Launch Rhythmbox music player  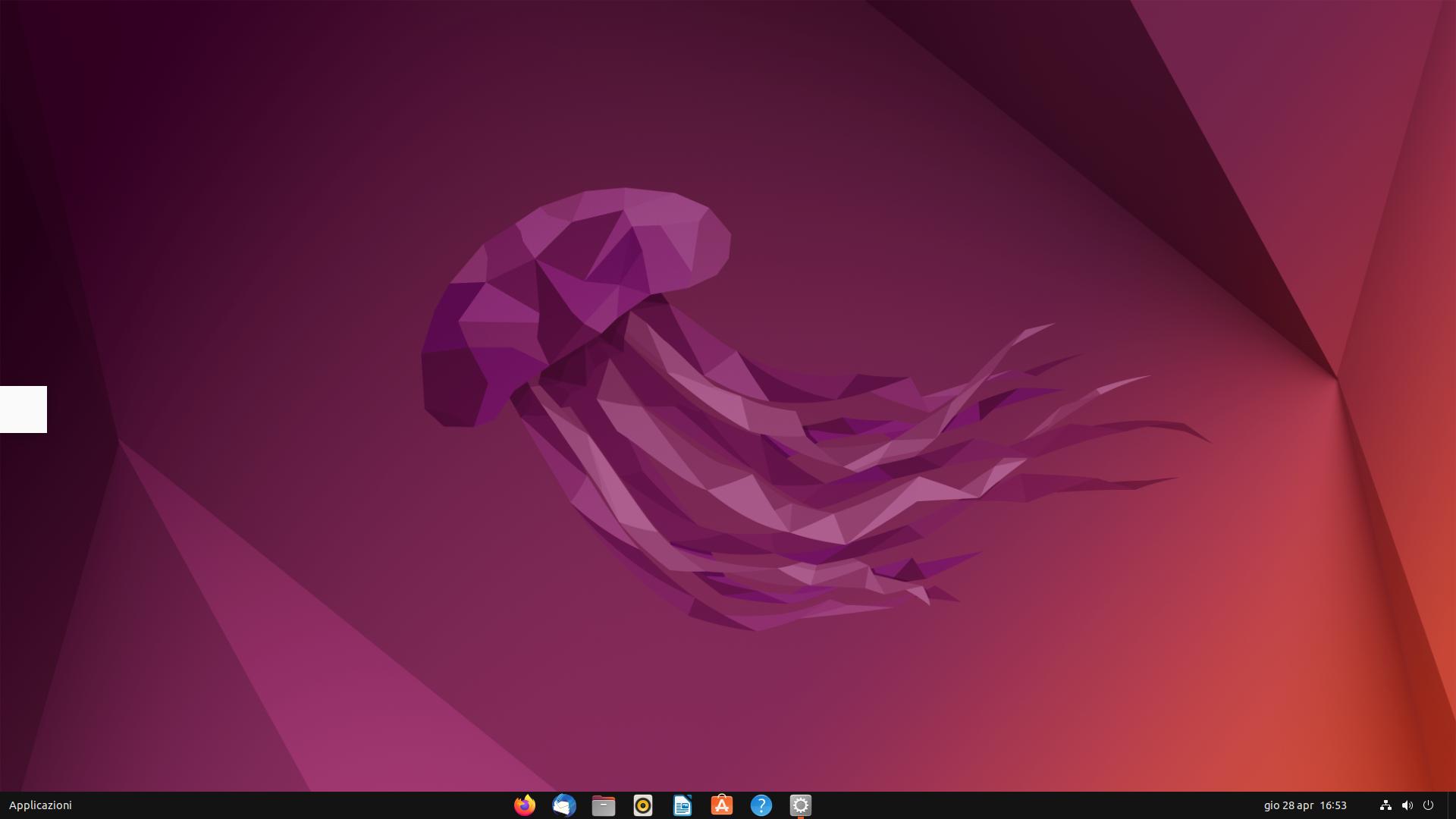pyautogui.click(x=643, y=805)
